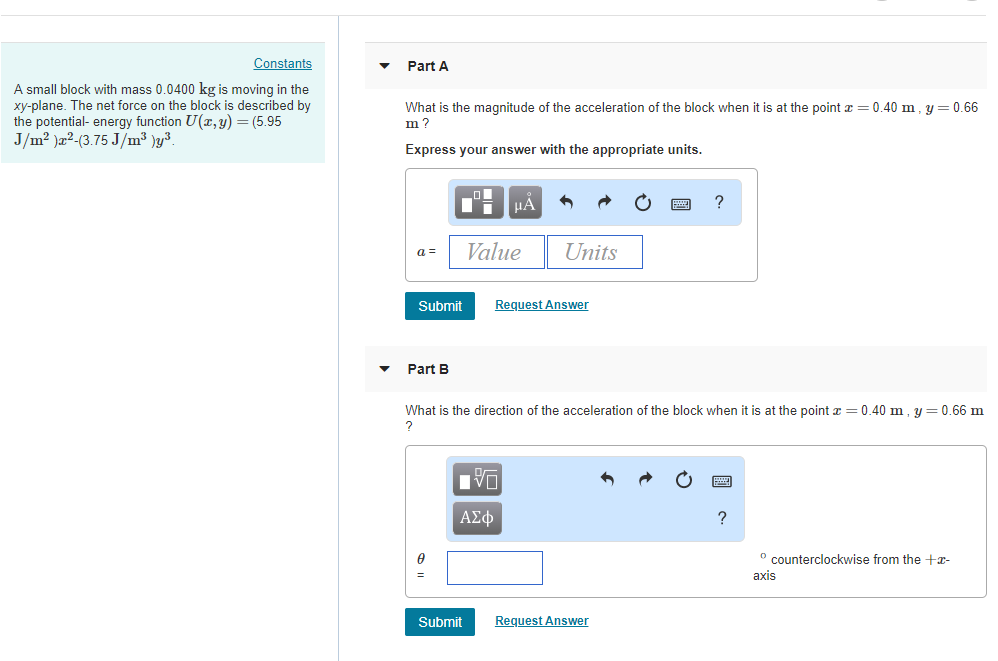Viewport: 998px width, 661px height.
Task: Collapse the Part A section triangle
Action: tap(385, 67)
